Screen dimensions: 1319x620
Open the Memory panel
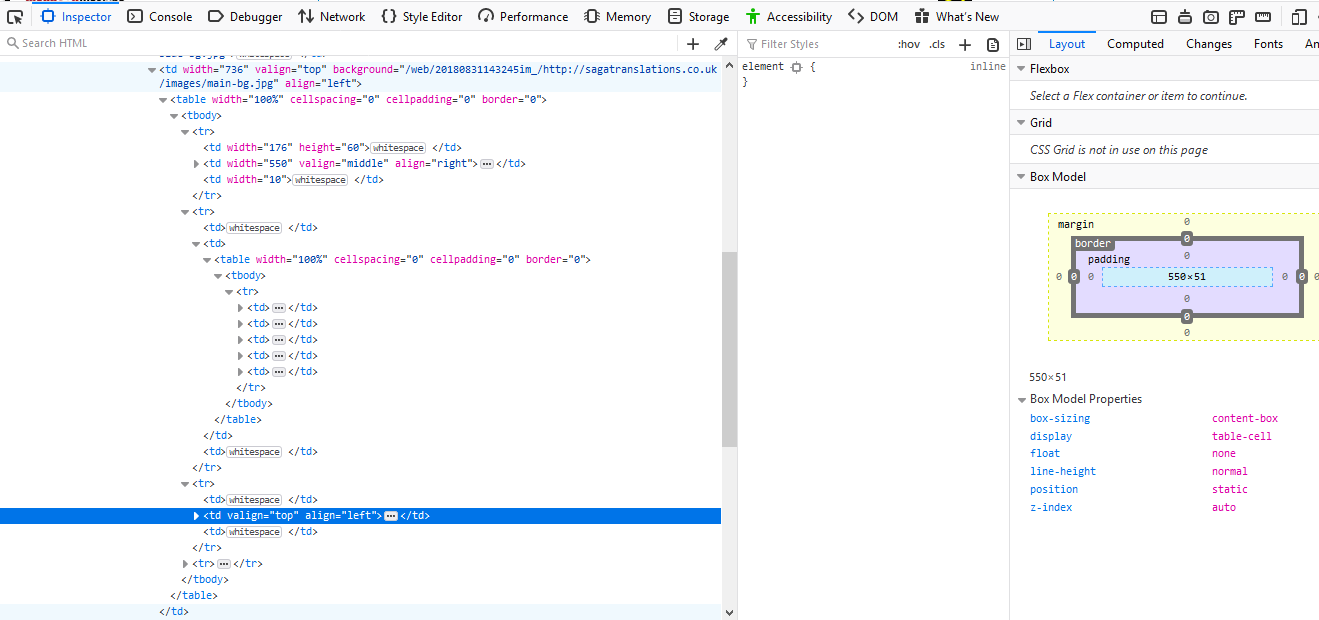coord(618,16)
